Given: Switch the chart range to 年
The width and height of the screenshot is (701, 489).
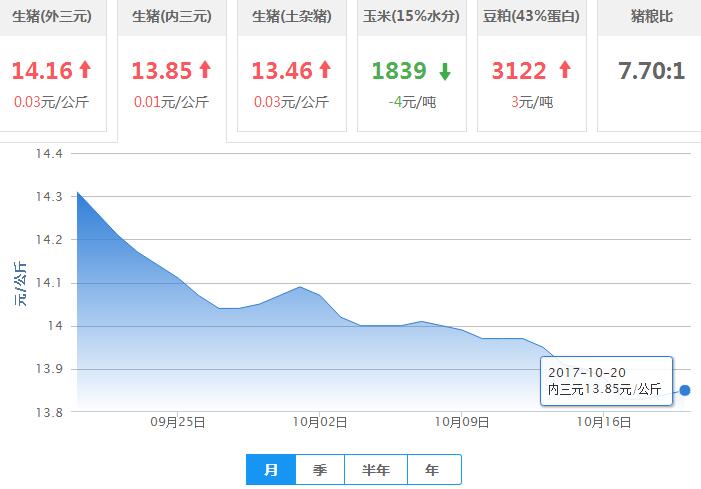Looking at the screenshot, I should [434, 469].
